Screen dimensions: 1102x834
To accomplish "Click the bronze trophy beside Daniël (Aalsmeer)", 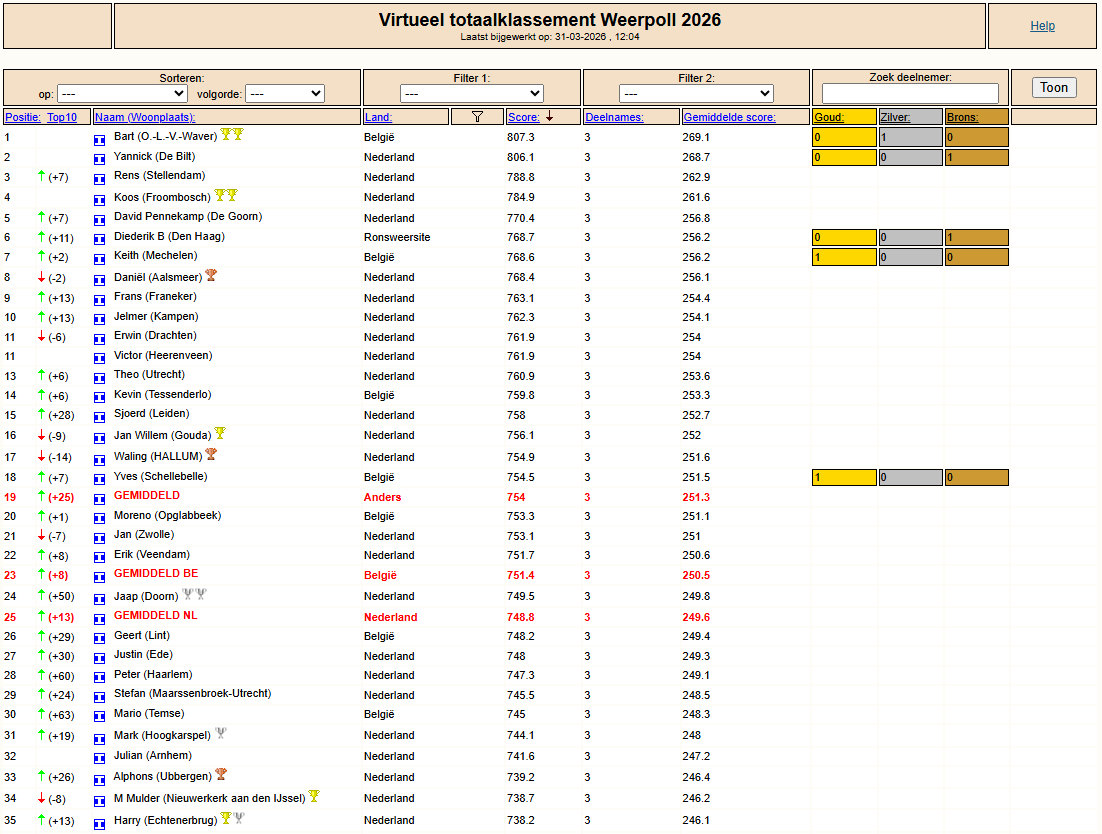I will coord(211,275).
